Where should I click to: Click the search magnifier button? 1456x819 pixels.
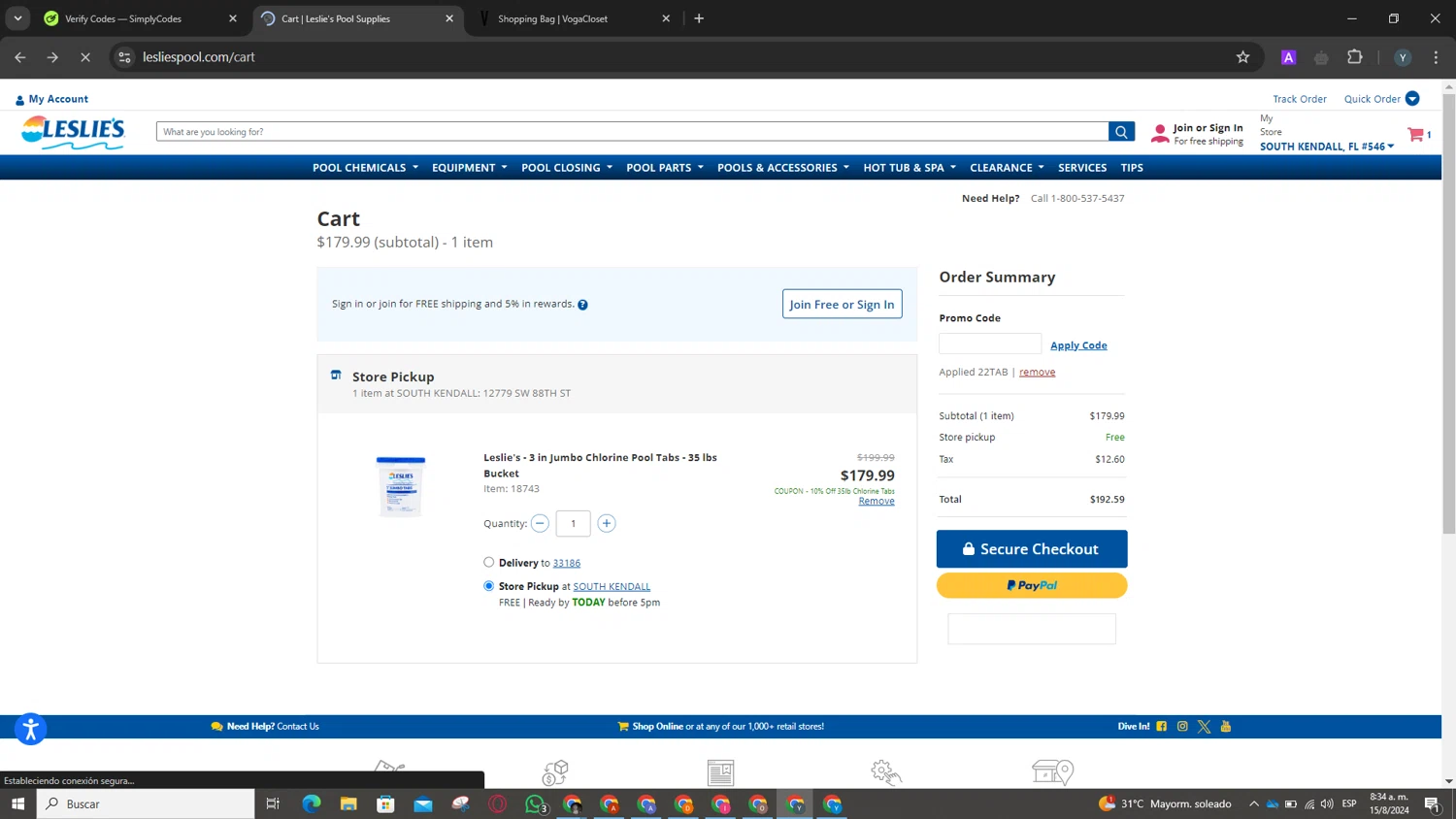1121,132
